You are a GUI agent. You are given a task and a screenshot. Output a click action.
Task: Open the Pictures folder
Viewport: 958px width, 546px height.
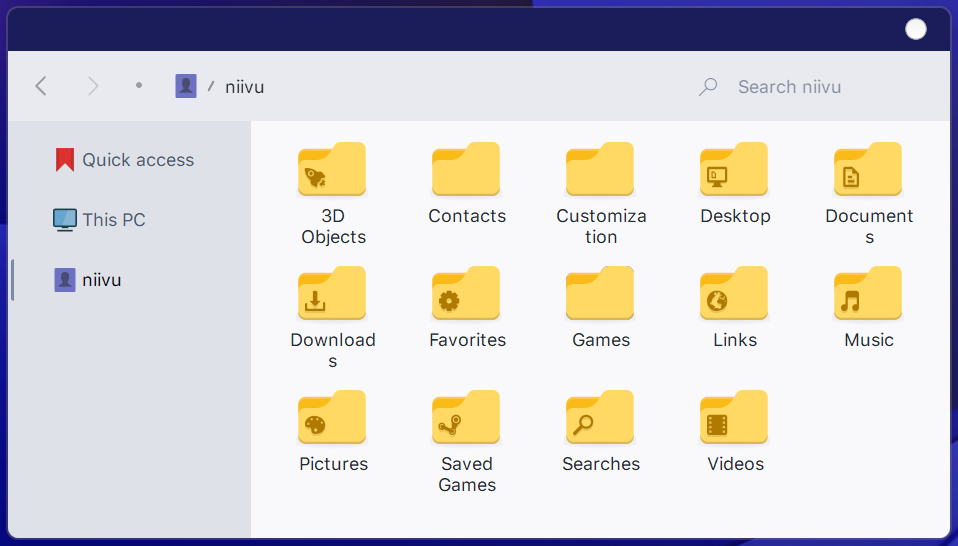click(332, 418)
